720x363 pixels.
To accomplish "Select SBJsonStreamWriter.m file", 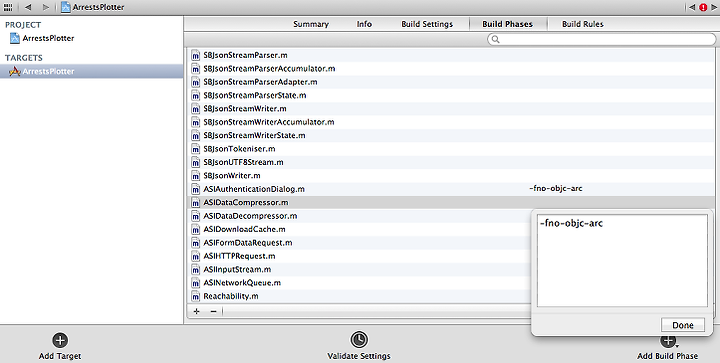I will 245,108.
